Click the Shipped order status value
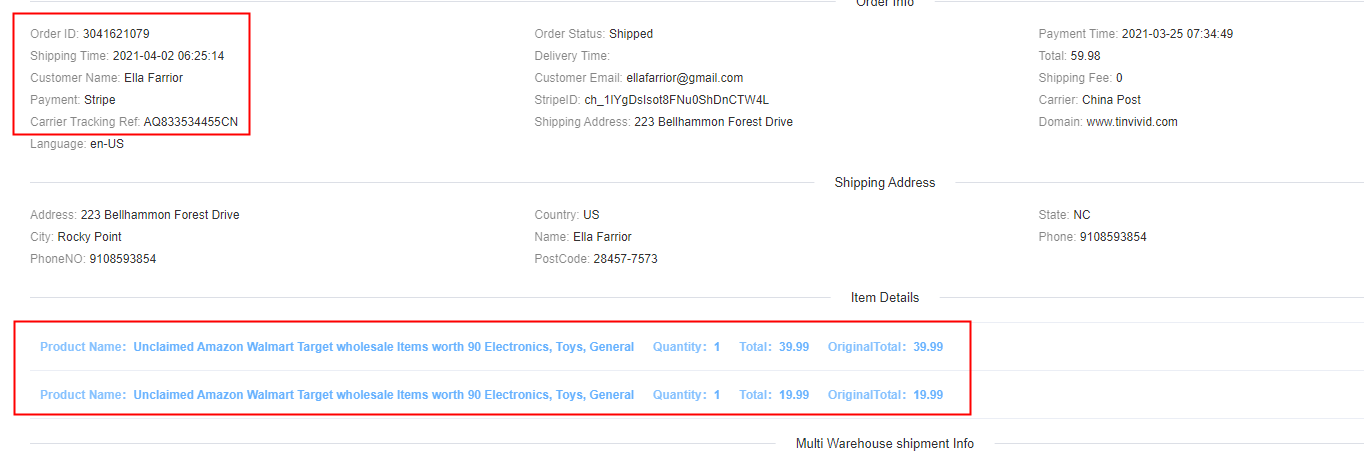Viewport: 1364px width, 465px height. pos(630,34)
